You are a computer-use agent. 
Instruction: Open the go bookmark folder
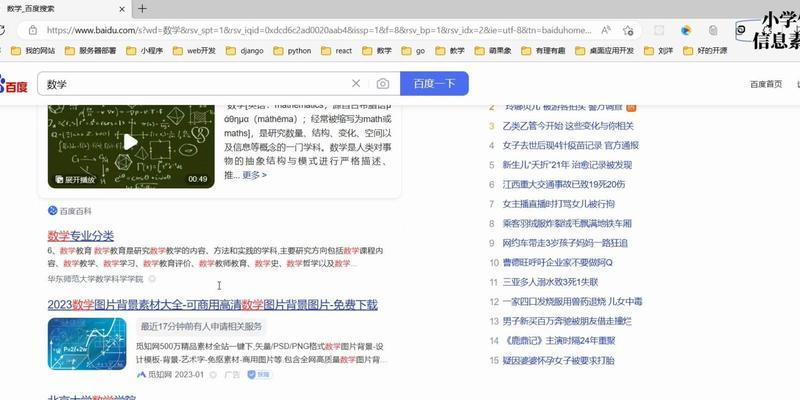(413, 51)
